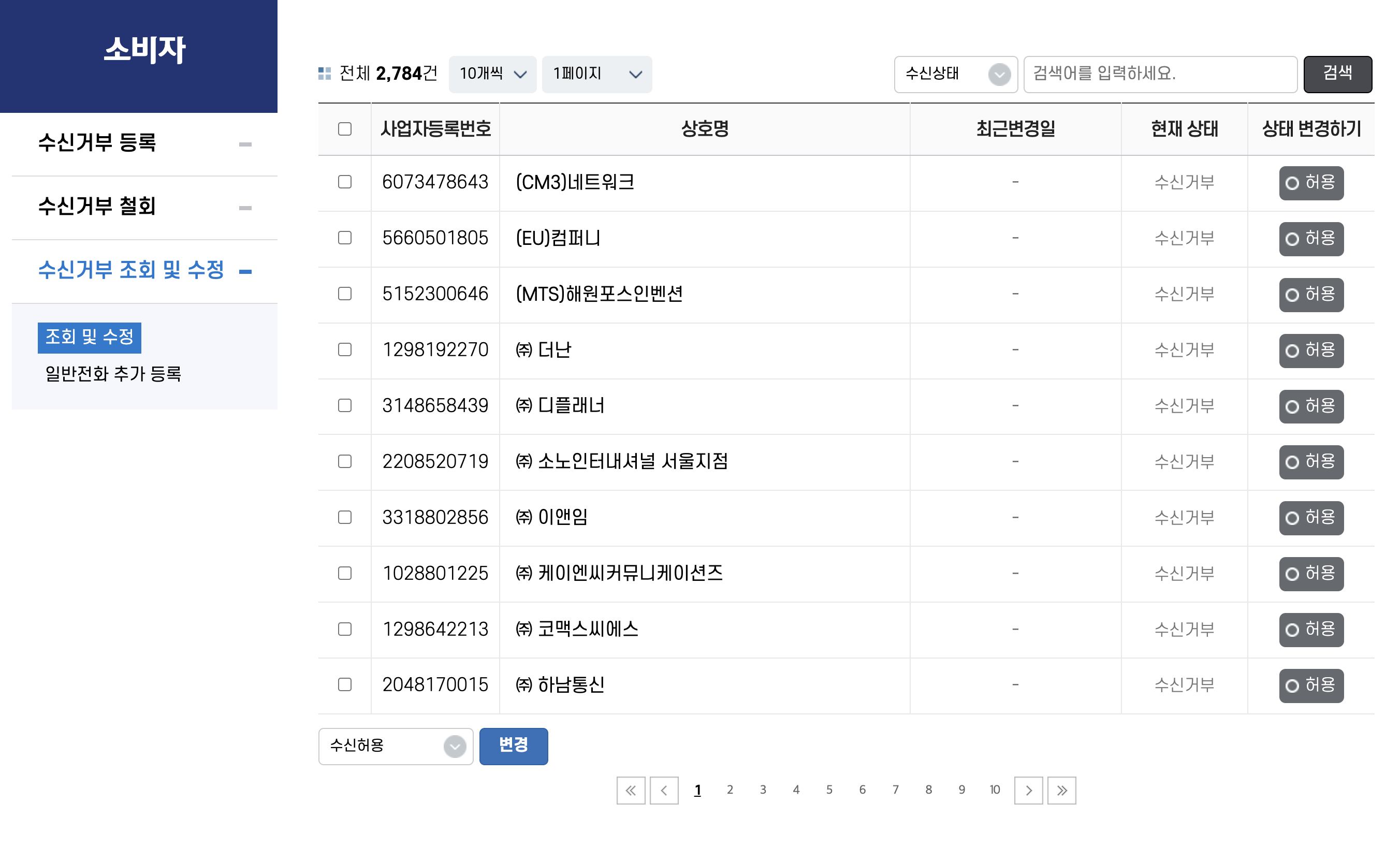This screenshot has height=847, width=1400.
Task: Open the 10개씩 rows-per-page dropdown
Action: click(x=492, y=74)
